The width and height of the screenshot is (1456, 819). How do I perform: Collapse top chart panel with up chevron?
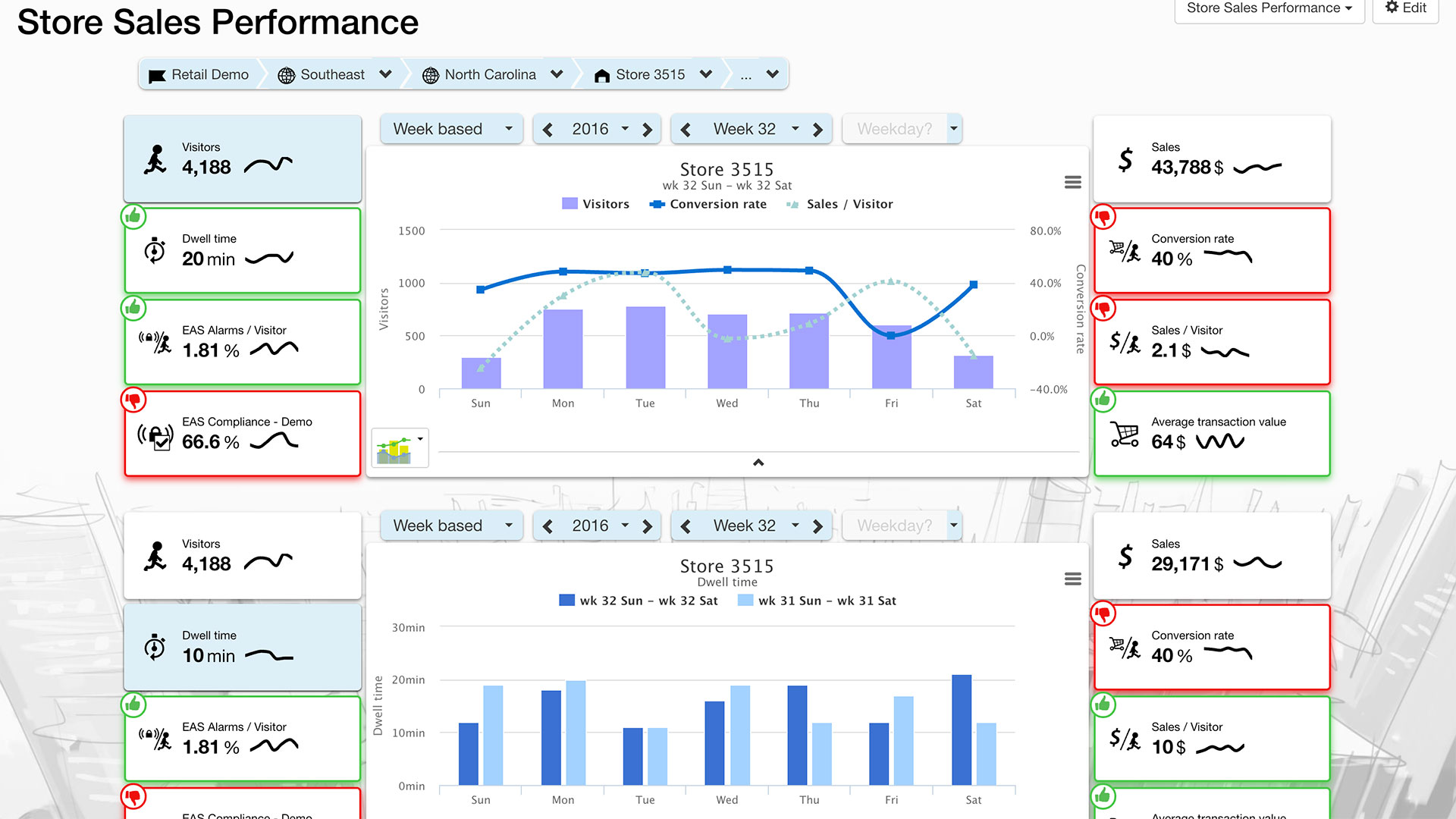pos(758,462)
